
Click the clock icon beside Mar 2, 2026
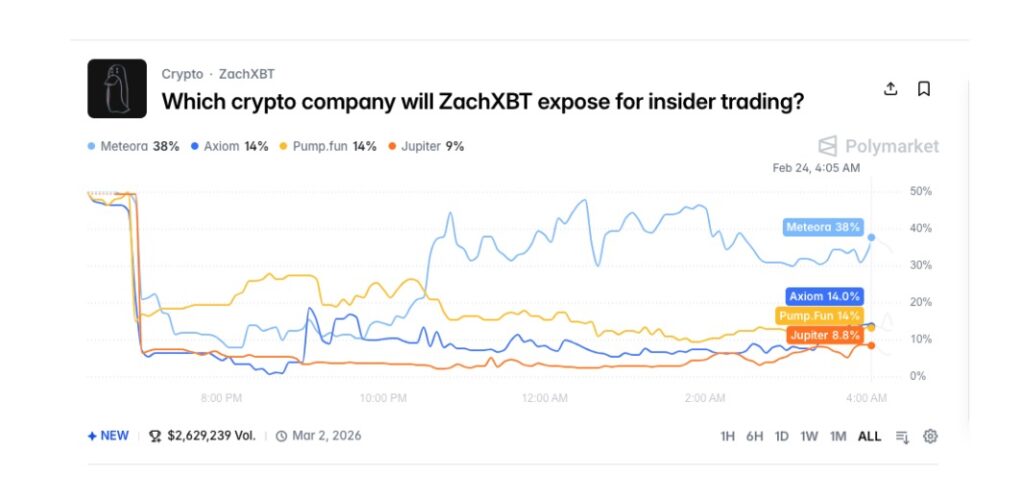pyautogui.click(x=282, y=436)
